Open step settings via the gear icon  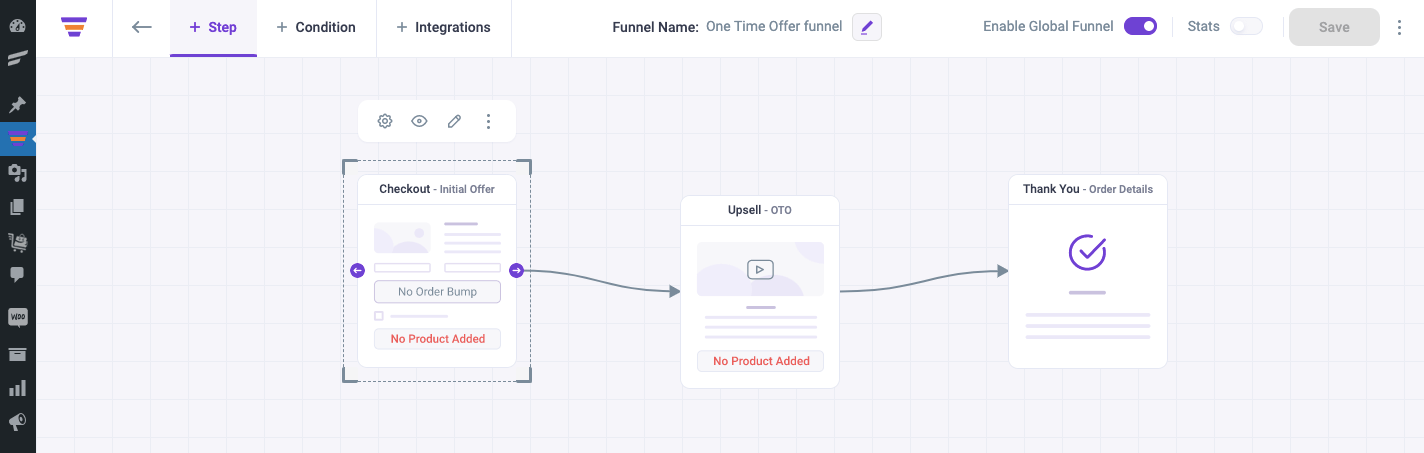(385, 121)
